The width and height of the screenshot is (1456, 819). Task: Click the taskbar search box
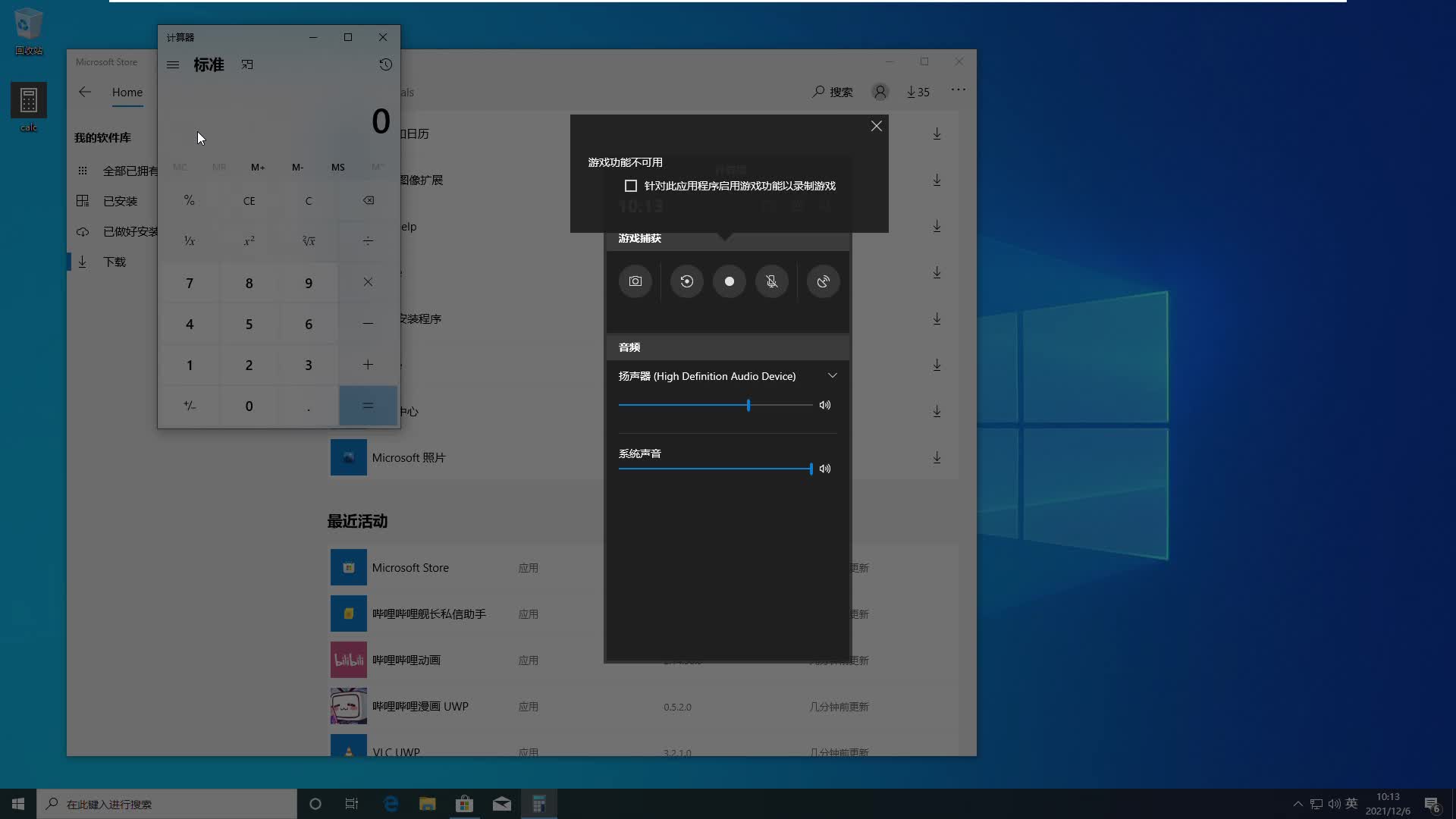pos(167,804)
